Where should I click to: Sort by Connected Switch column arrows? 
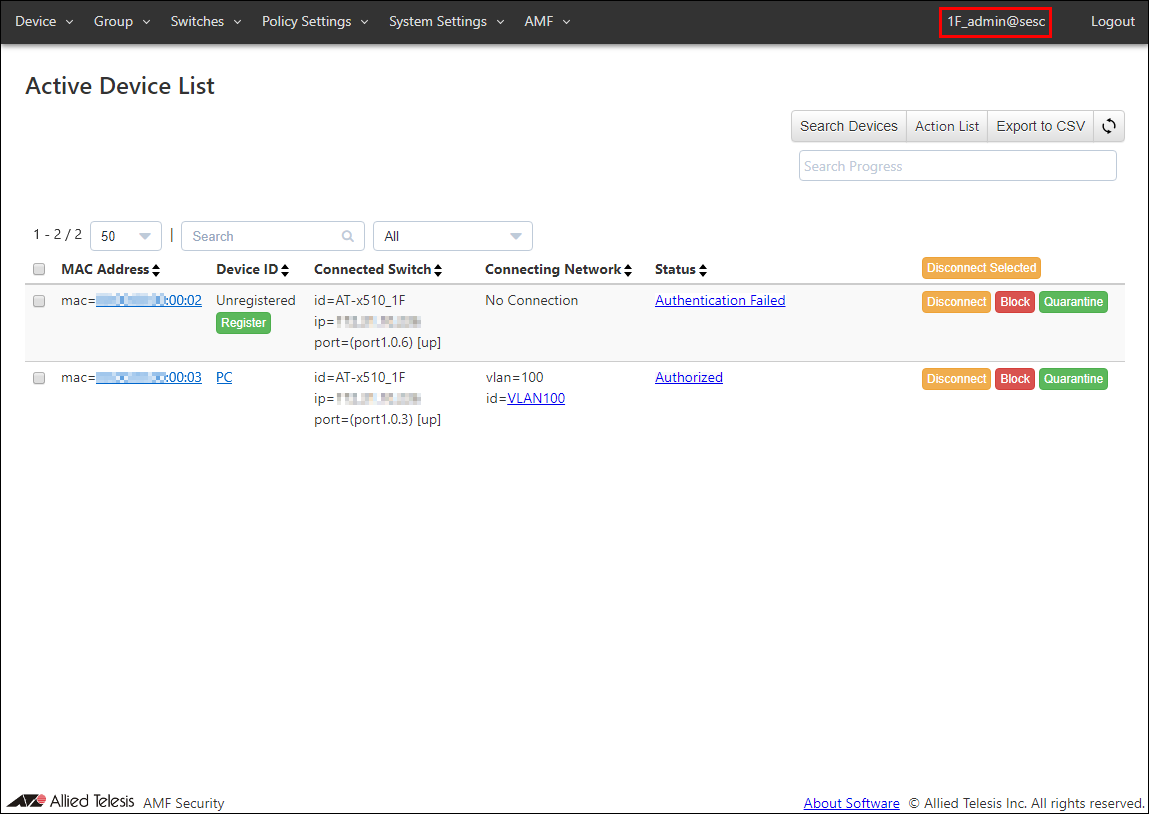click(x=438, y=270)
